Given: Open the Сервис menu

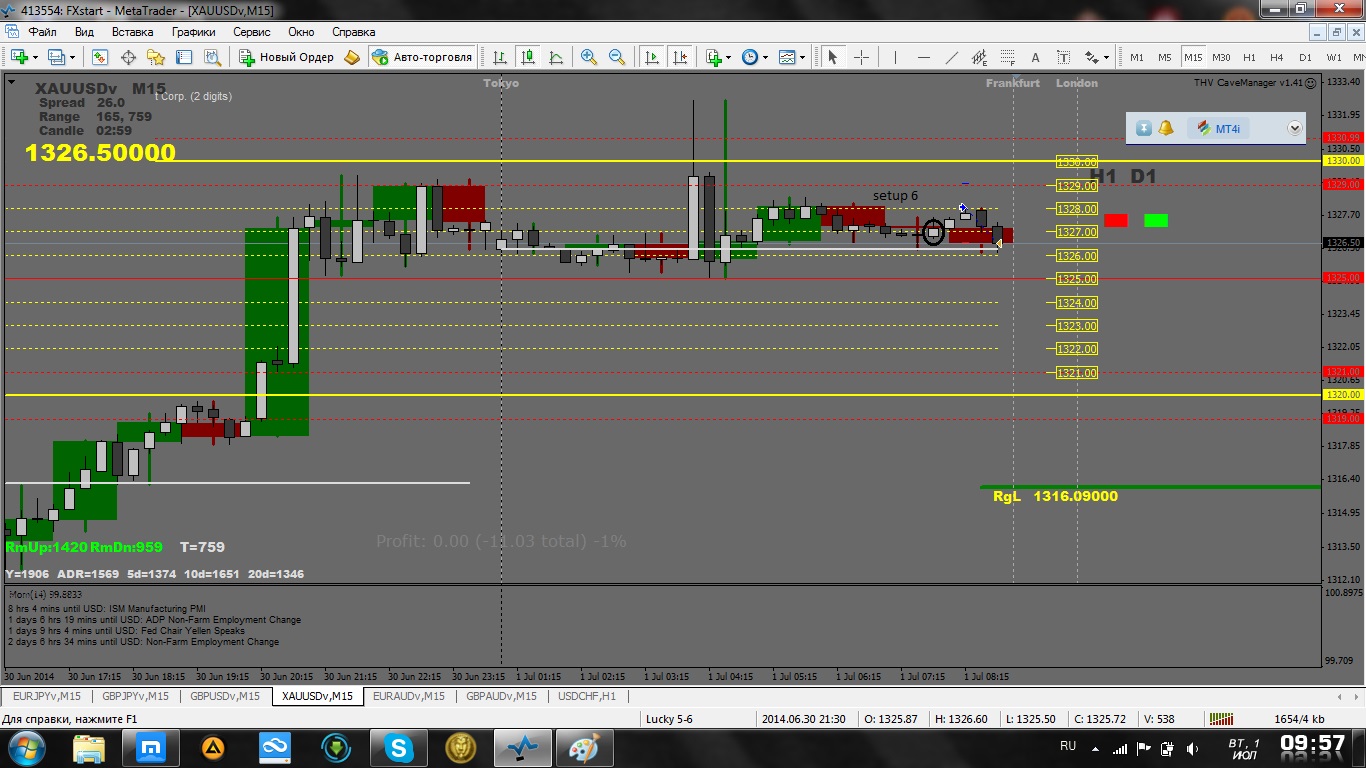Looking at the screenshot, I should (251, 31).
